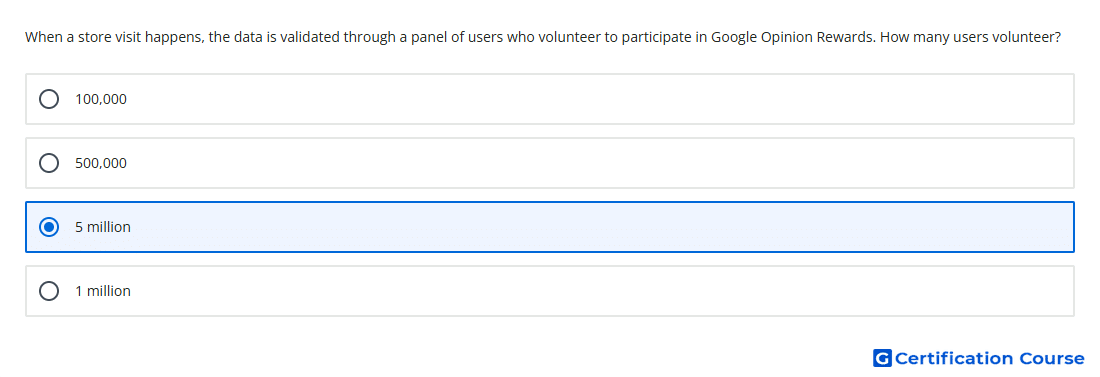
Task: Select the 100,000 radio button circle
Action: (x=49, y=99)
